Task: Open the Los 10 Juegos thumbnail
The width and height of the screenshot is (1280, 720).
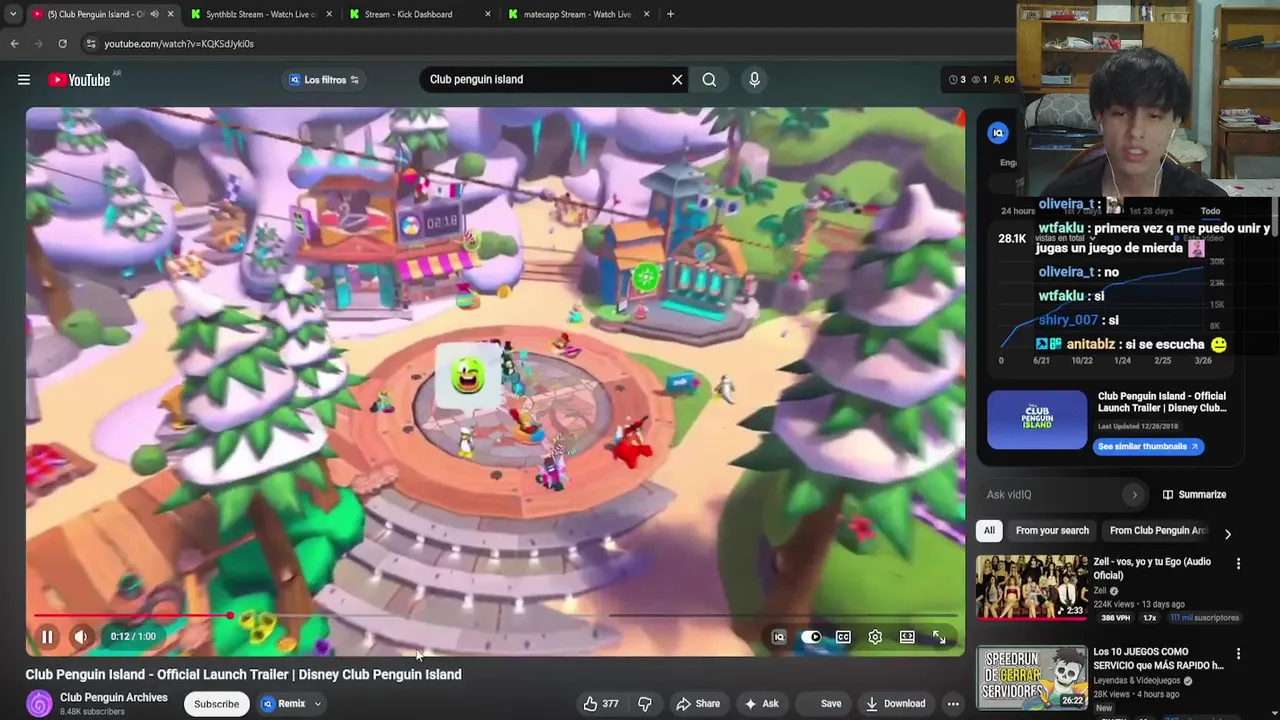Action: (1032, 678)
